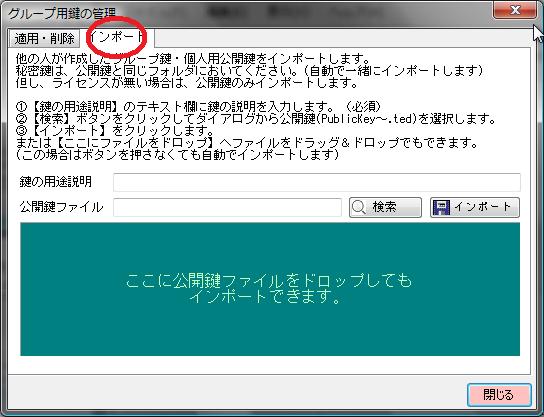Click the 検索 search button
Screen dimensions: 544x417
point(385,207)
